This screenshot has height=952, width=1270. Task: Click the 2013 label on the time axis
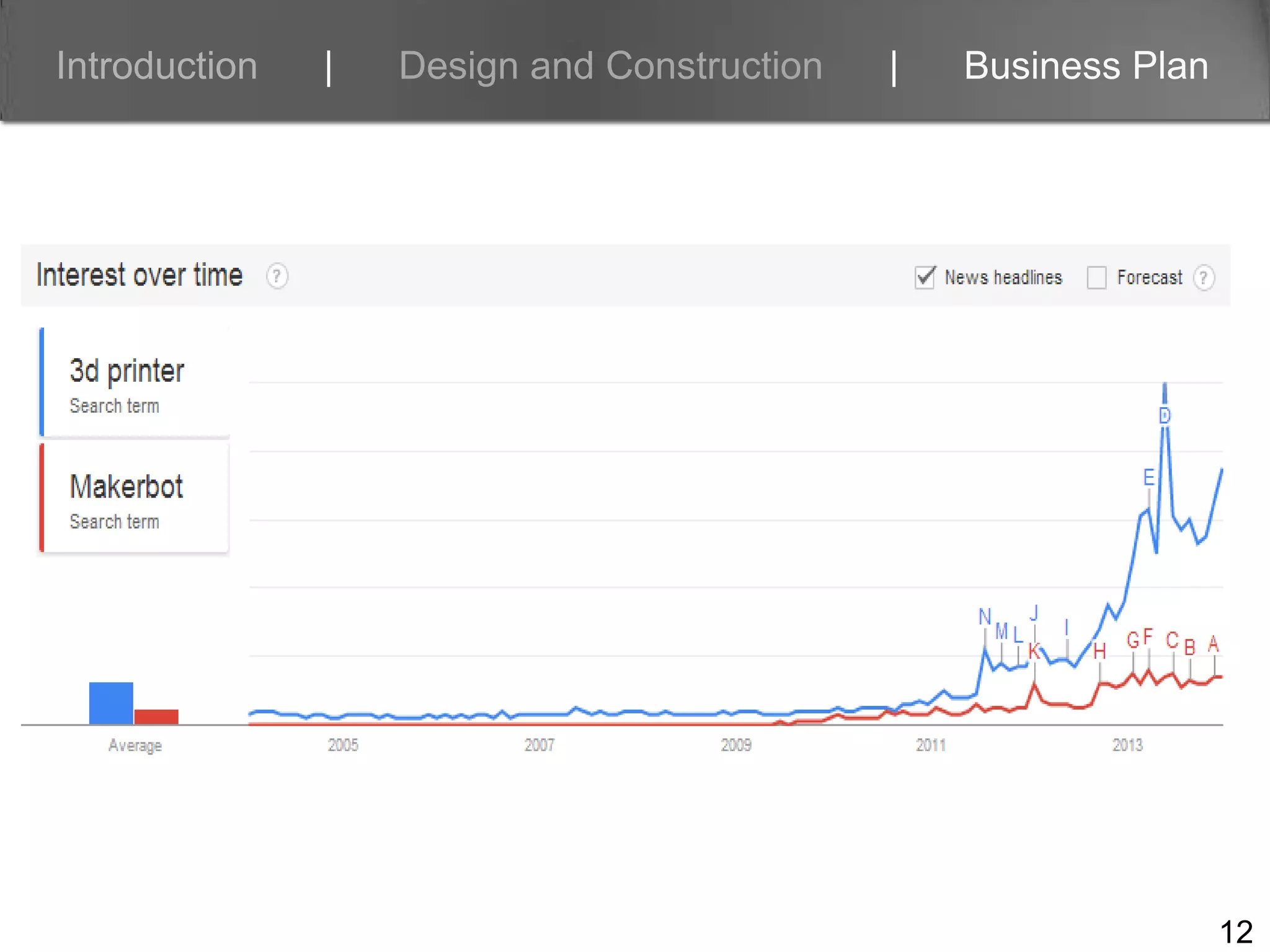[1127, 745]
